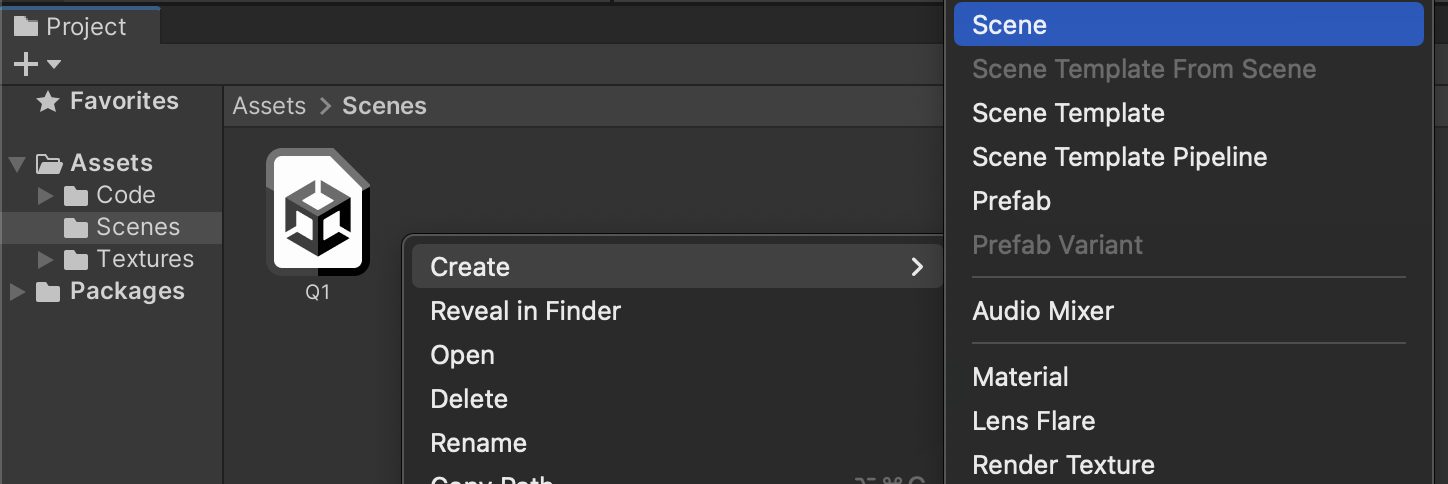
Task: Click the Scenes folder icon in tree
Action: 76,228
